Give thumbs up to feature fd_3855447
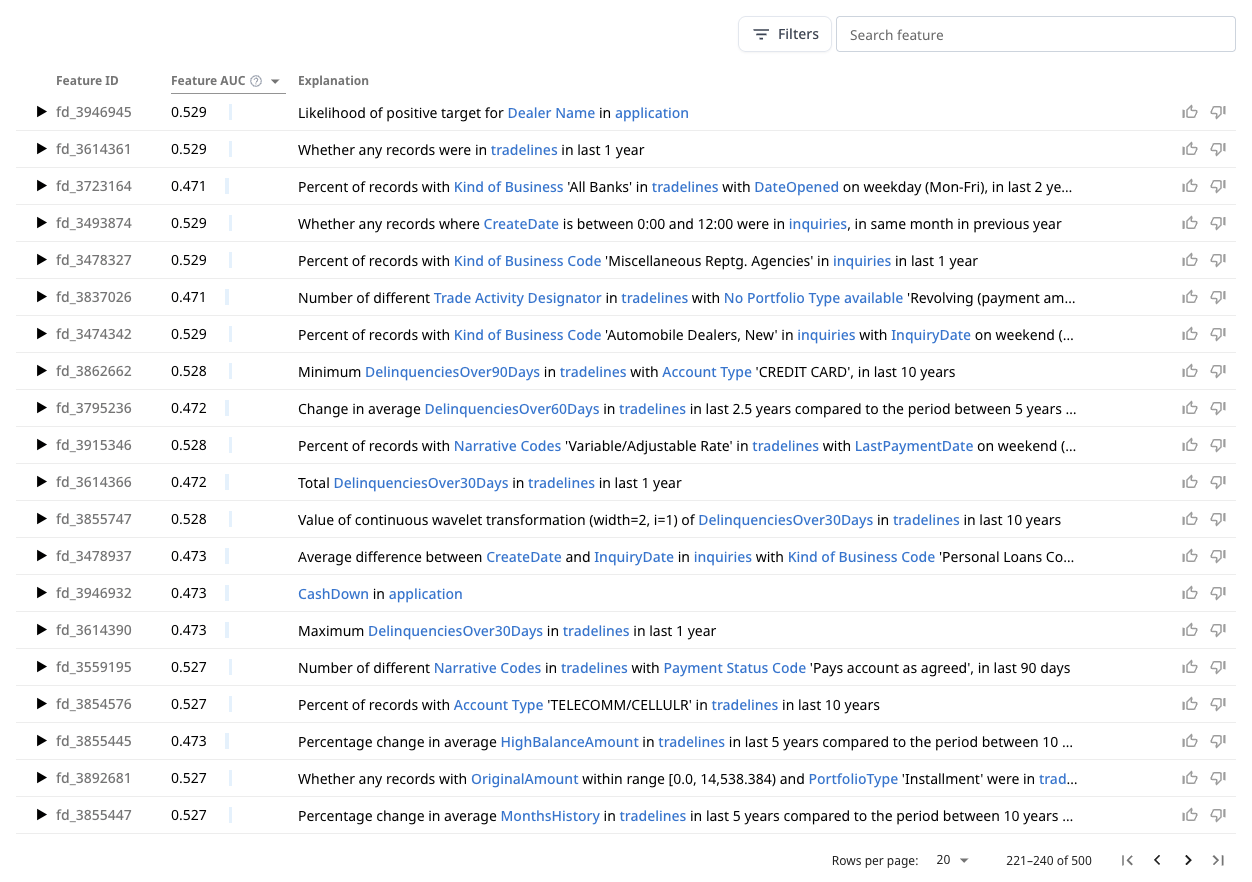 click(x=1190, y=815)
